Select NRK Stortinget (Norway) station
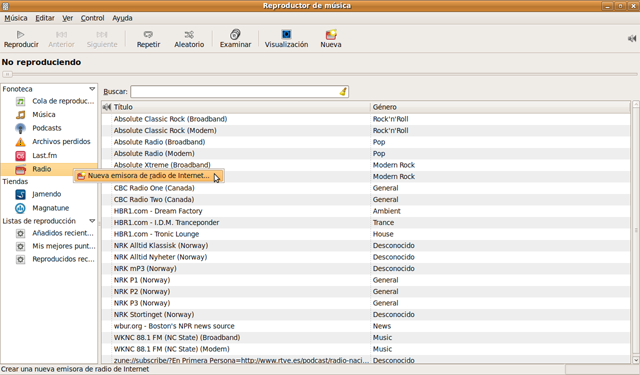Viewport: 640px width, 375px height. point(366,315)
